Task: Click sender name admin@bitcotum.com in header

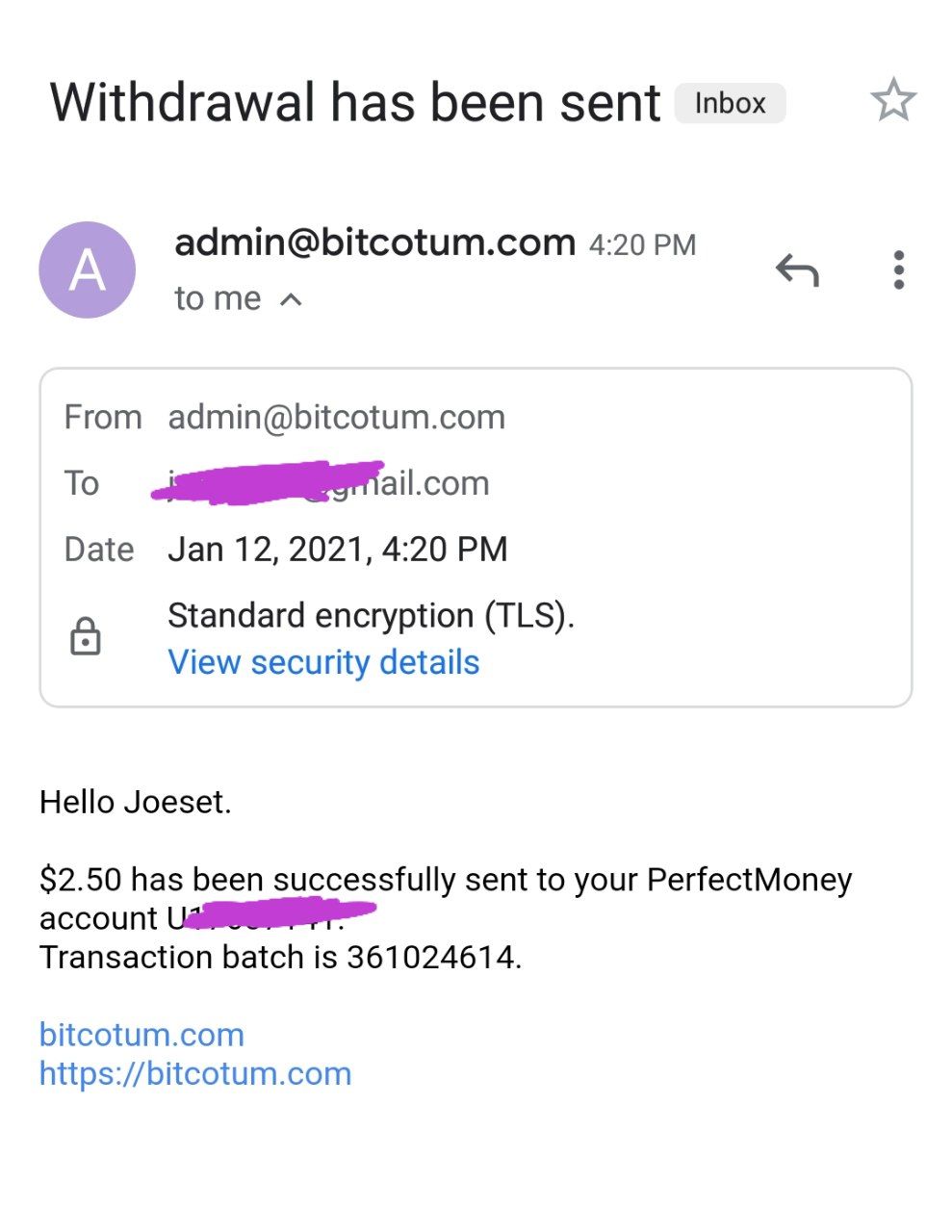Action: coord(374,243)
